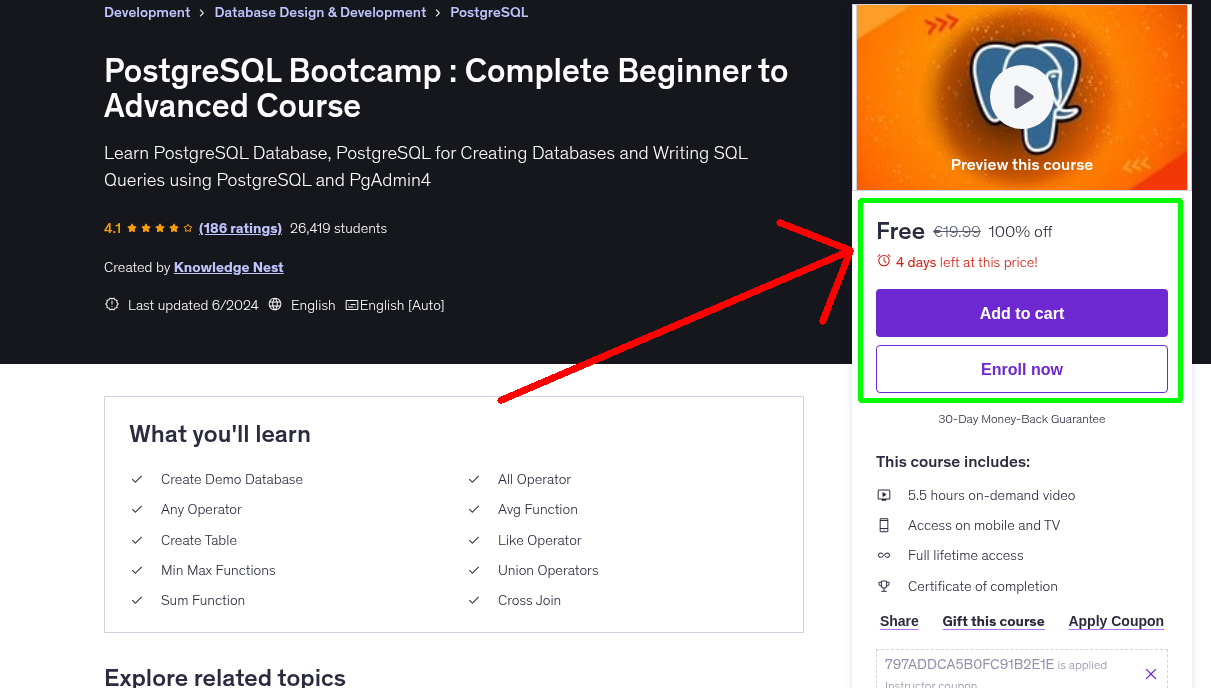Click checkmark next to Cross Join
Screen dimensions: 1211x688
pos(475,600)
